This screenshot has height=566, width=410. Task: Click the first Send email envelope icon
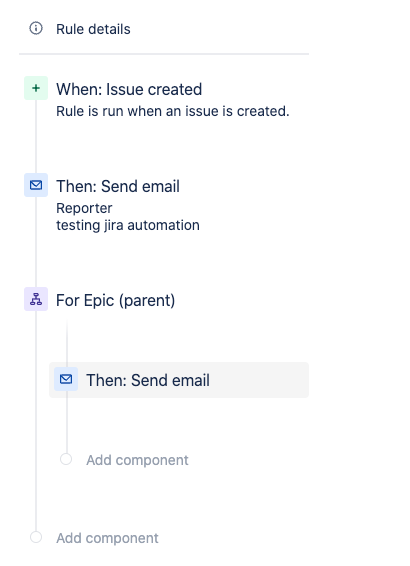[36, 185]
